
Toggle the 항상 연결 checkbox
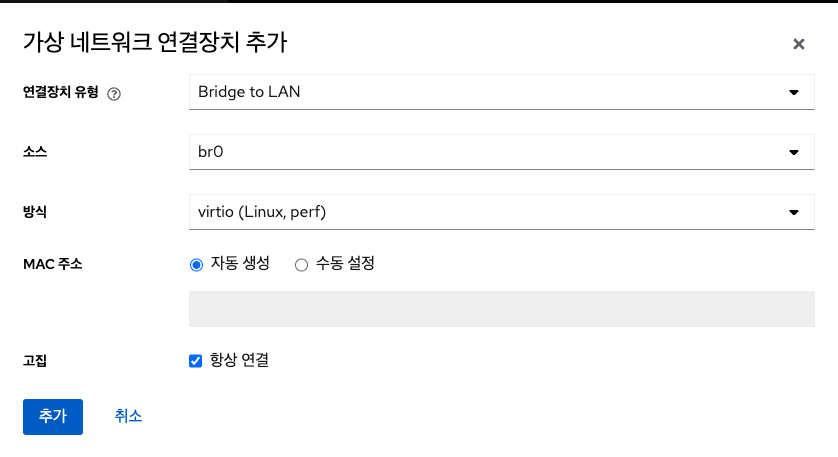pos(196,361)
